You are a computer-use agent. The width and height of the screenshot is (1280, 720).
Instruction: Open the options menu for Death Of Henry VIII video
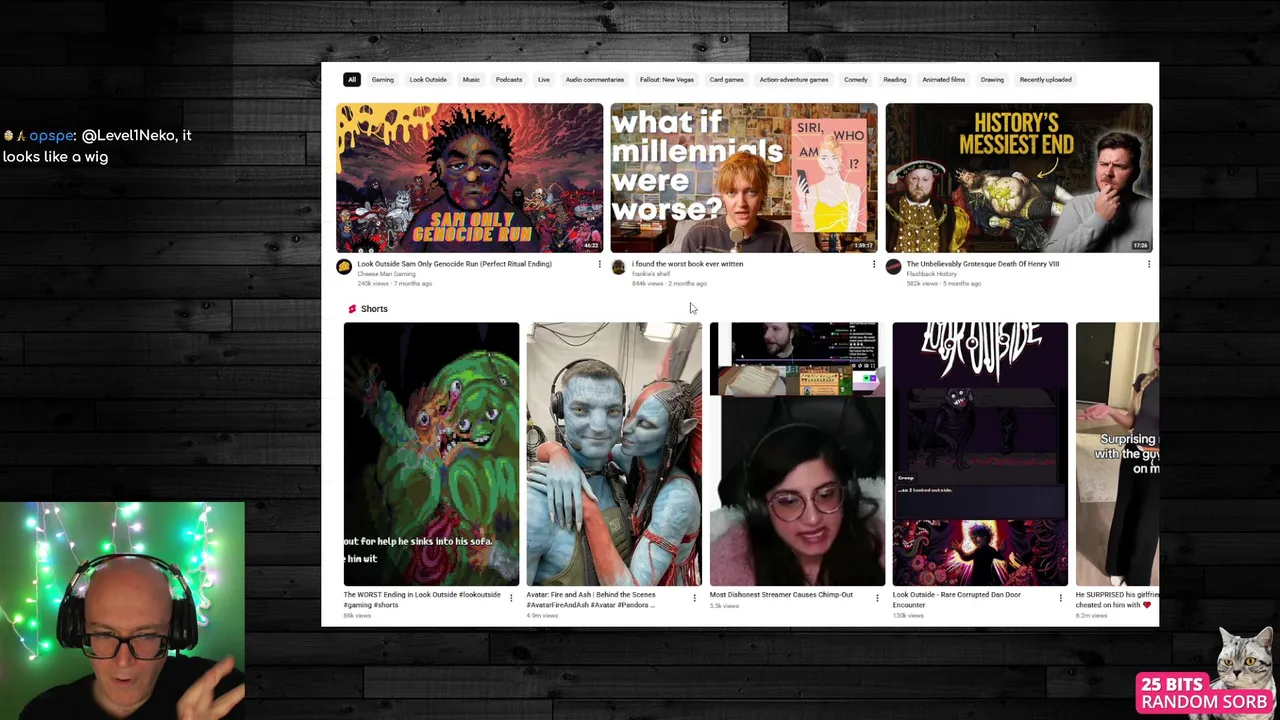(x=1148, y=264)
